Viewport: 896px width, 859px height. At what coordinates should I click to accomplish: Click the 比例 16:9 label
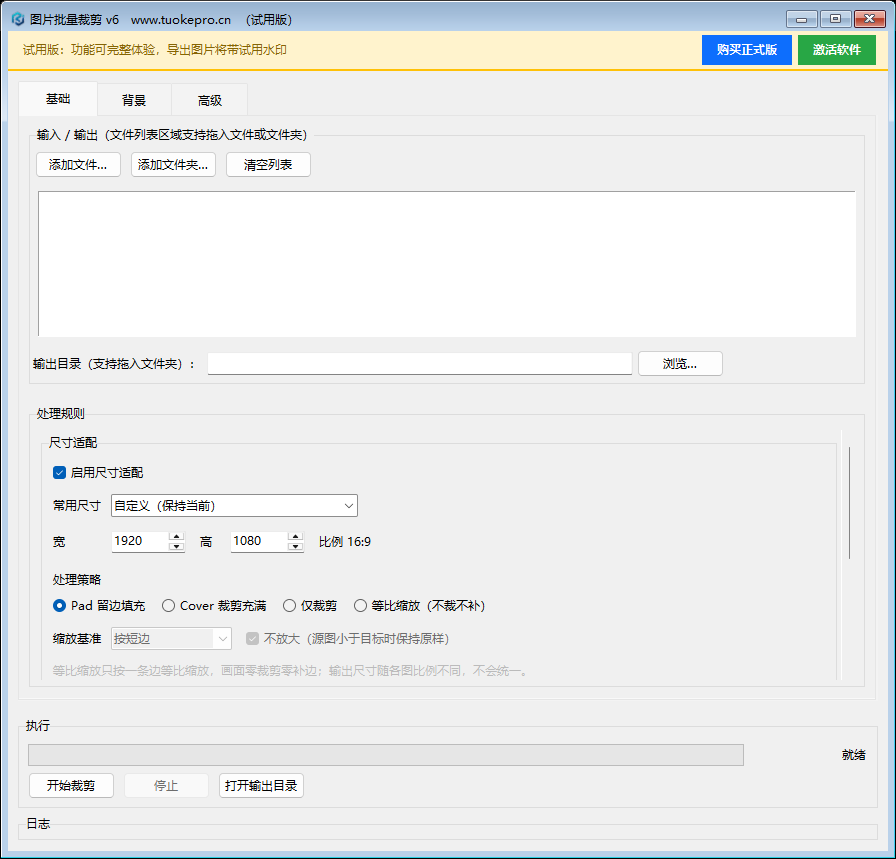tap(345, 542)
